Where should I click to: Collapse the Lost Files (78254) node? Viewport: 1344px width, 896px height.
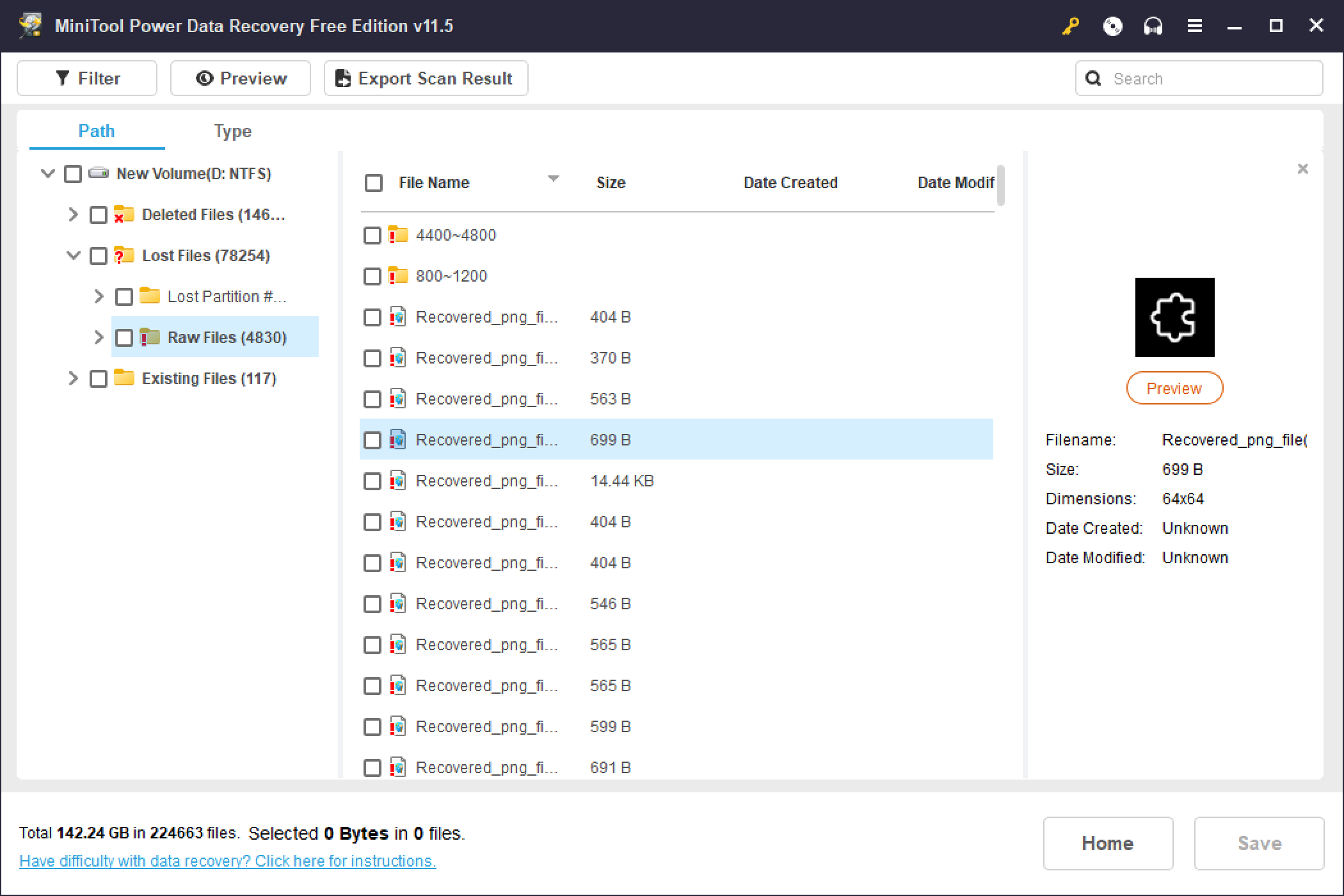(74, 255)
